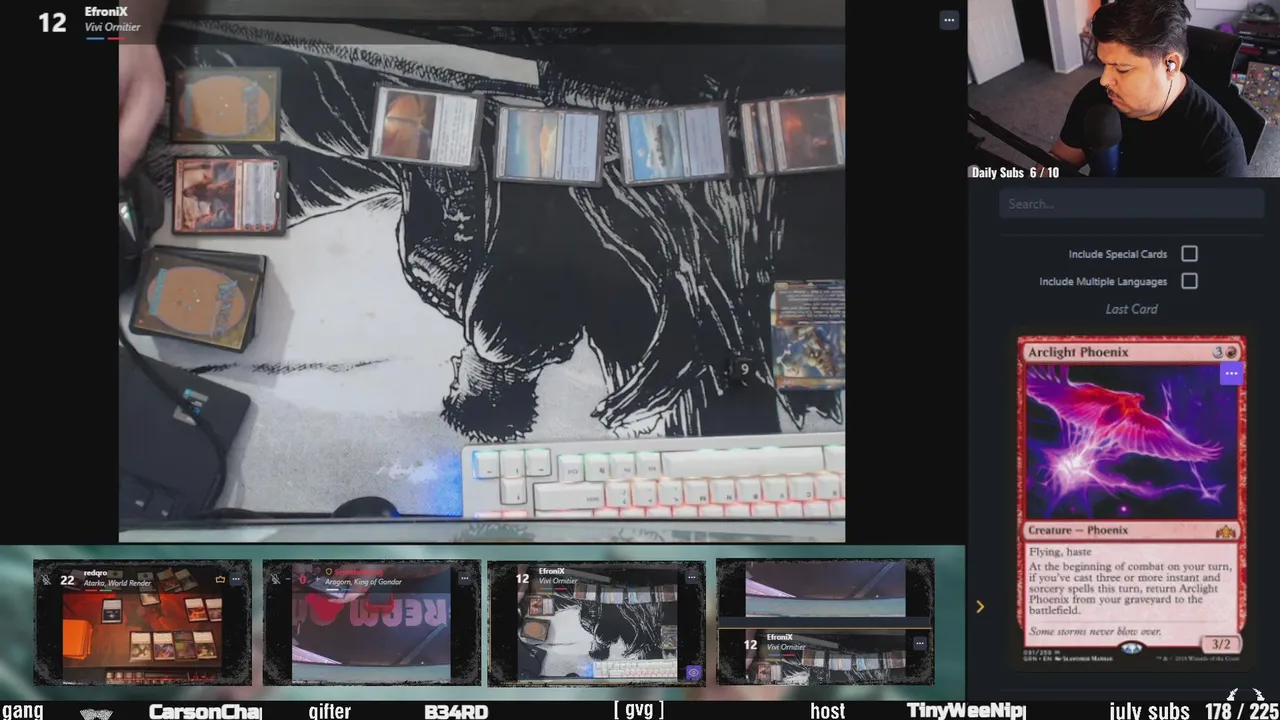Click muted microphone icon on Aragorn feed

pos(276,579)
